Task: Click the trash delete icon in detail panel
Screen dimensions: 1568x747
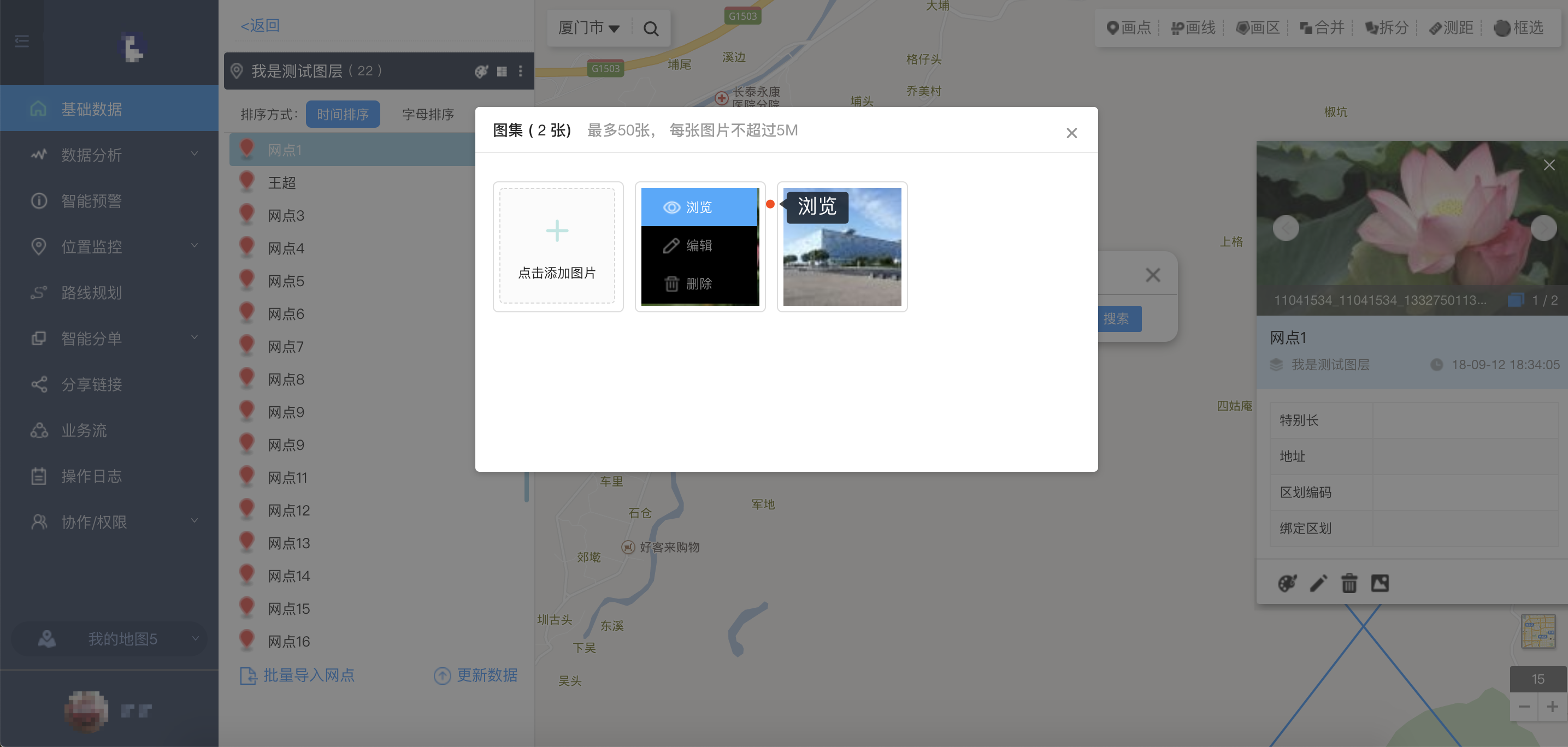Action: tap(1349, 583)
